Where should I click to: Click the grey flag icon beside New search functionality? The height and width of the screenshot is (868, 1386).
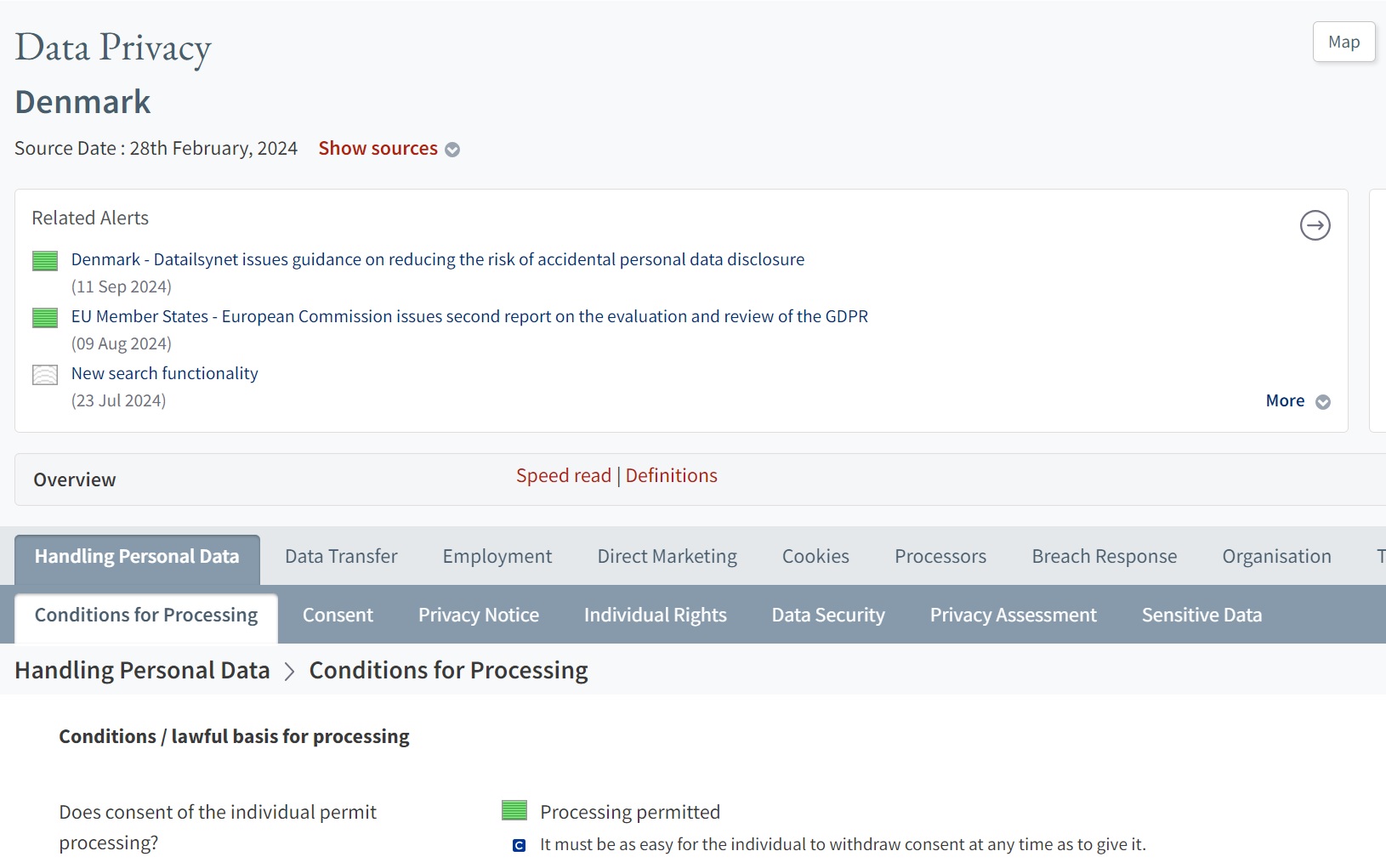(45, 374)
